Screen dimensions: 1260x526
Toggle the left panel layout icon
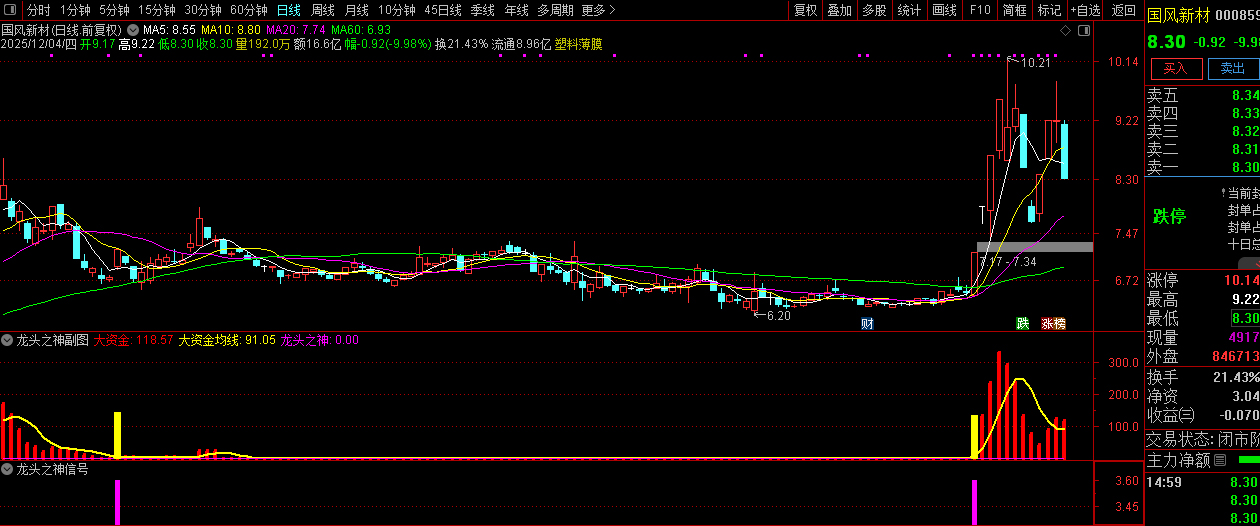[x=10, y=10]
